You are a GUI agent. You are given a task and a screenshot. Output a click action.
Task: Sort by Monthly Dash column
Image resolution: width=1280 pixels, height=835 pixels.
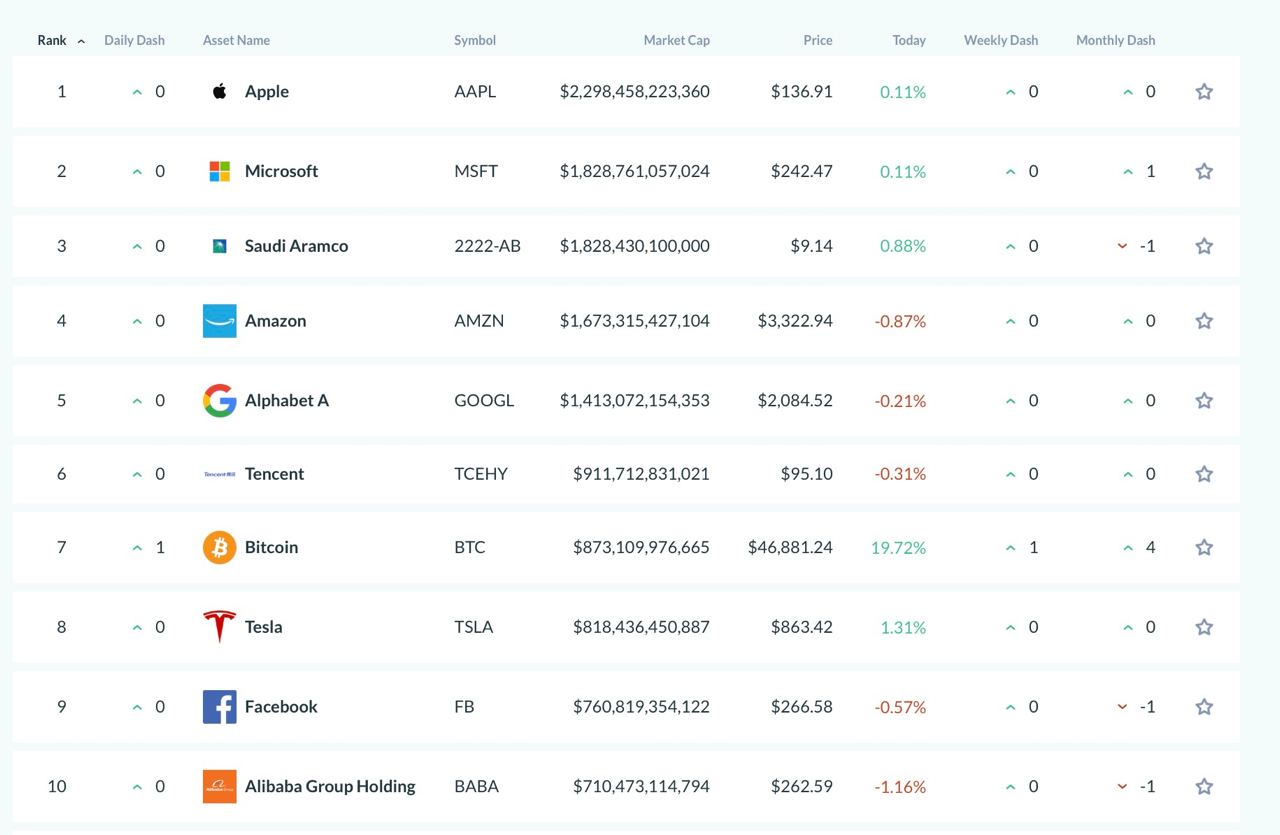(1116, 40)
